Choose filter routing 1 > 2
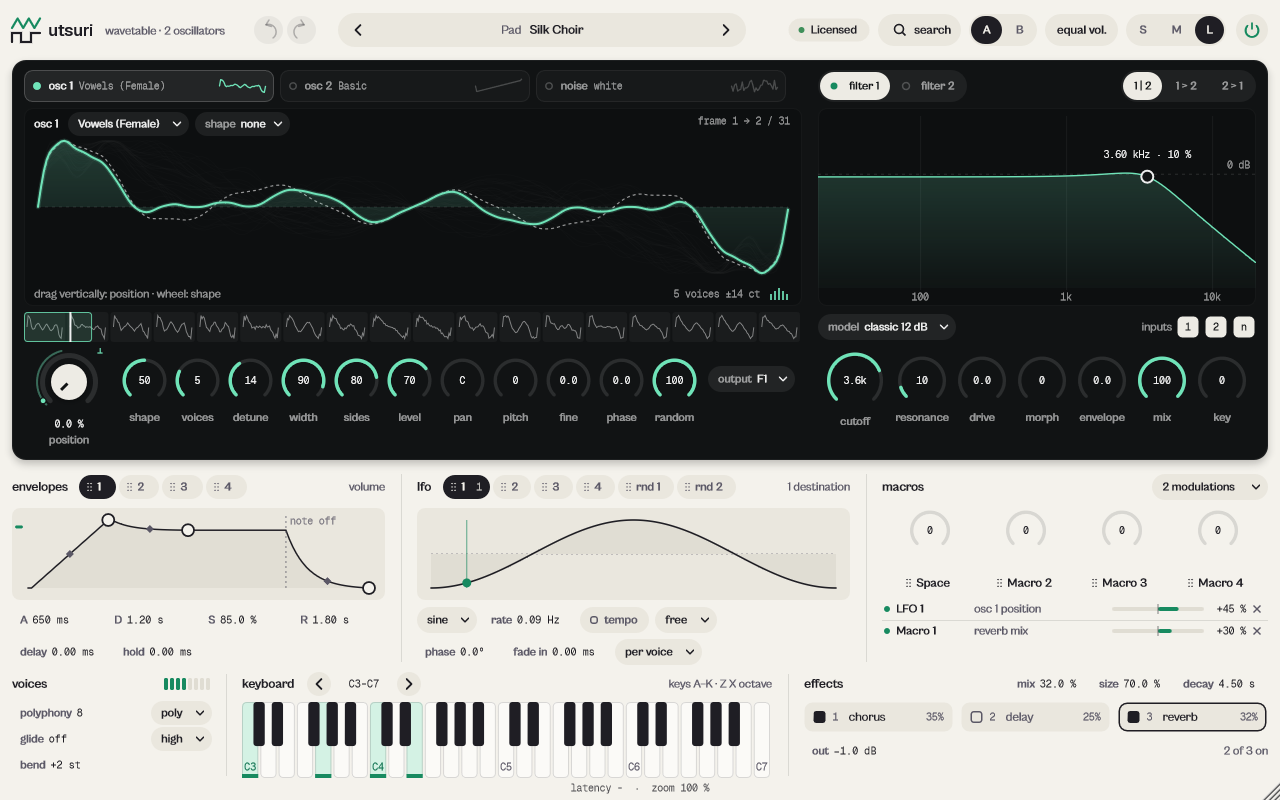 coord(1186,86)
